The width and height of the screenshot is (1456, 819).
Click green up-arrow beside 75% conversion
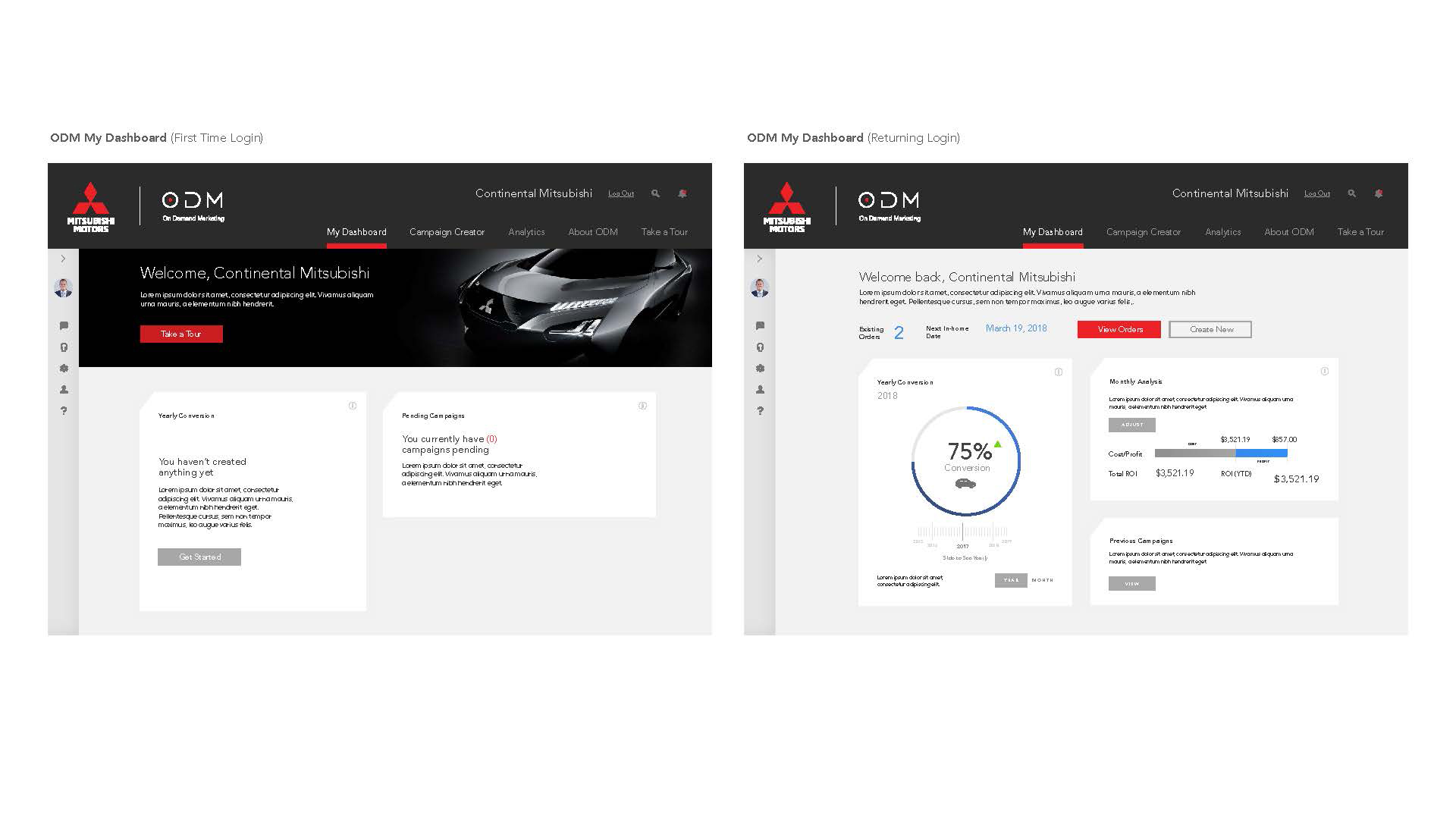point(998,444)
